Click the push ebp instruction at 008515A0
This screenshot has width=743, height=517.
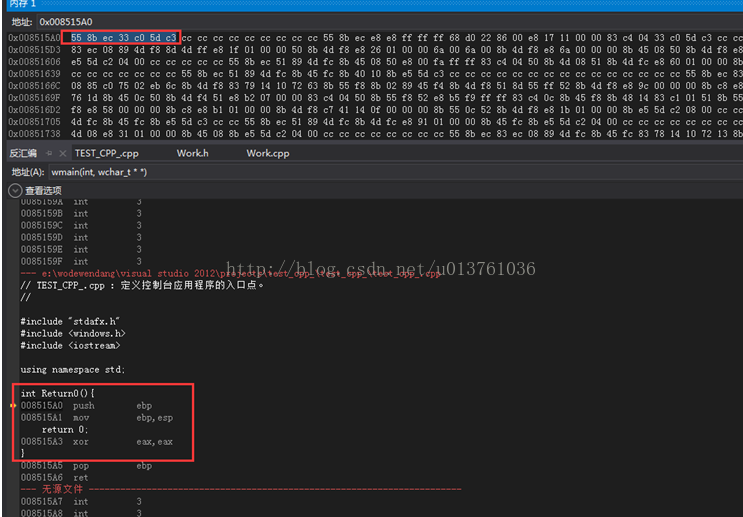[86, 406]
